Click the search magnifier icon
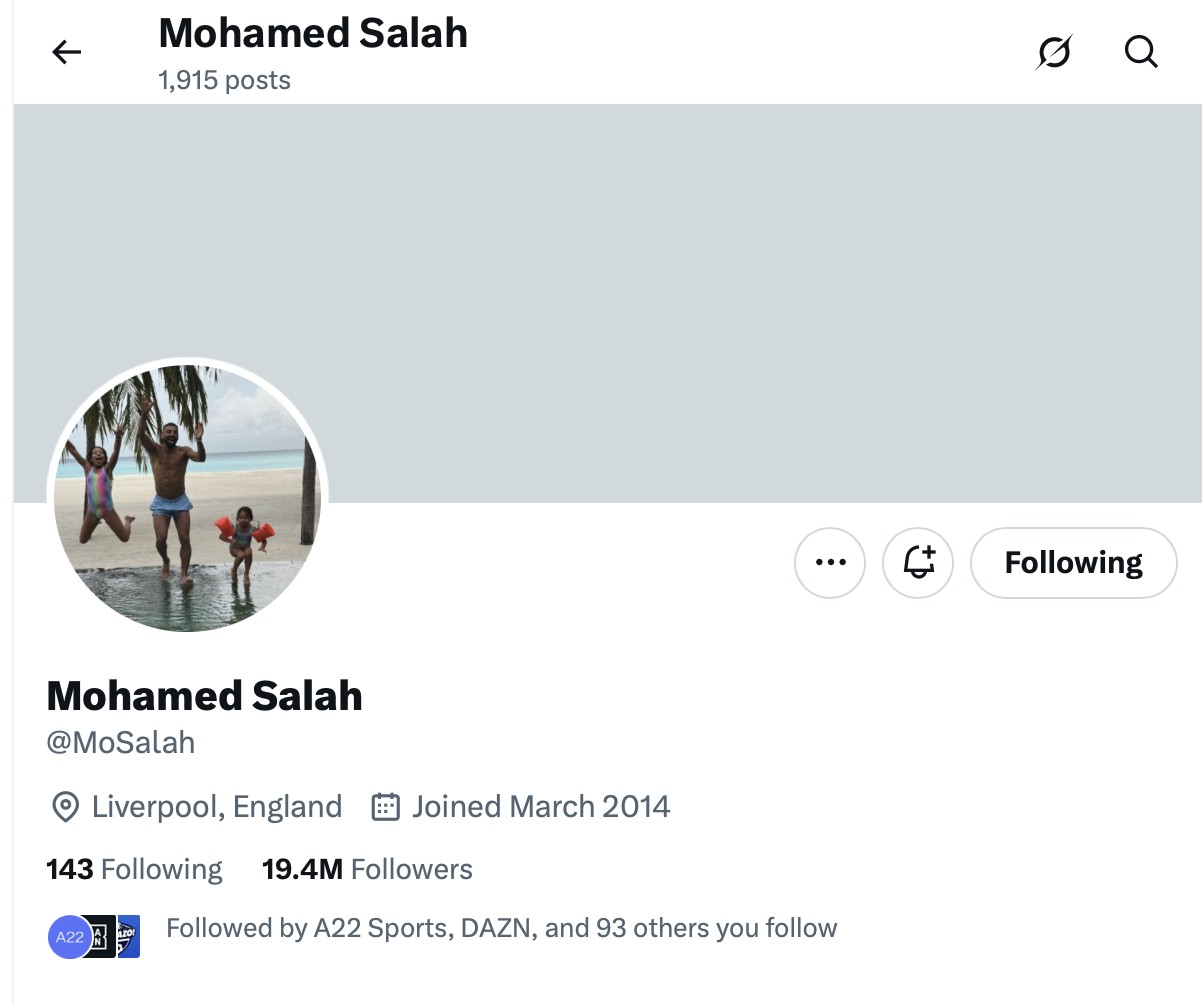1202x1005 pixels. coord(1141,52)
